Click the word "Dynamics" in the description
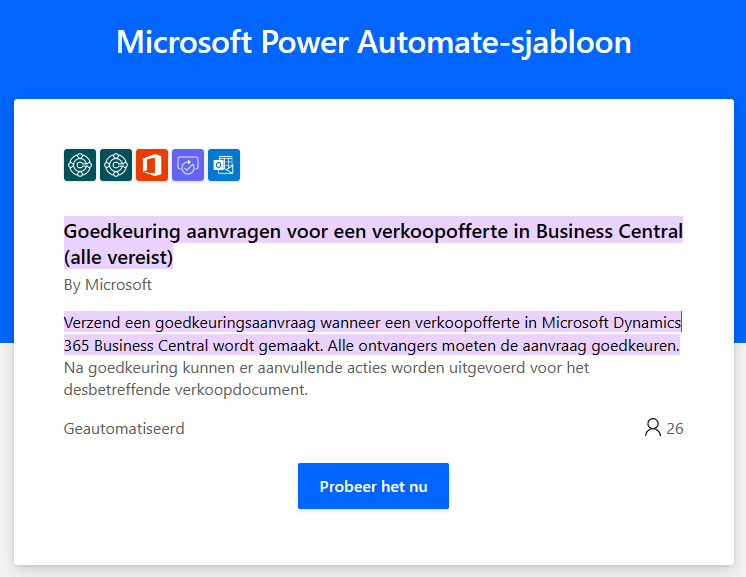This screenshot has height=577, width=746. (647, 323)
